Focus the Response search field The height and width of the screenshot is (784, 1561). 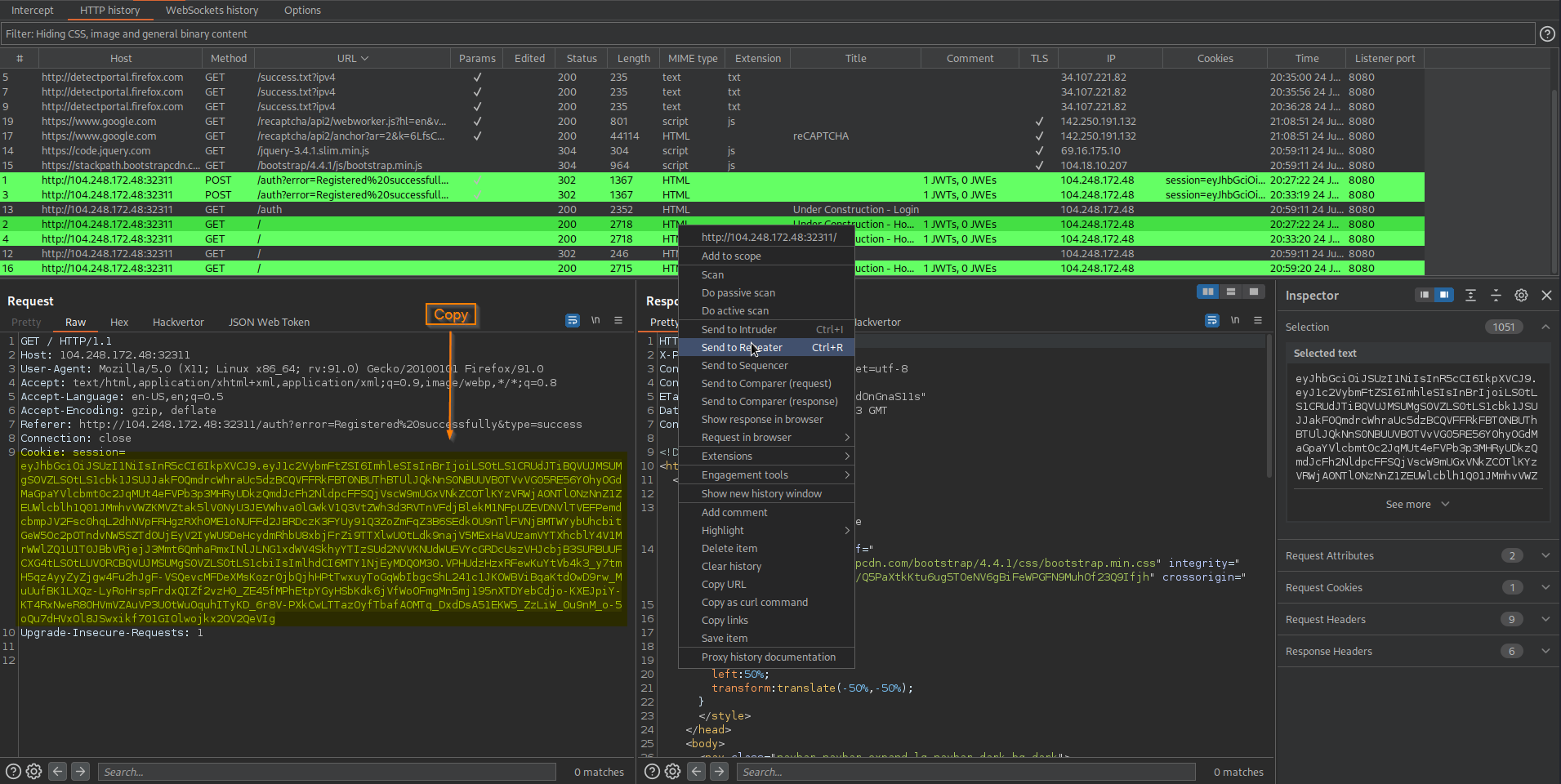click(x=966, y=772)
